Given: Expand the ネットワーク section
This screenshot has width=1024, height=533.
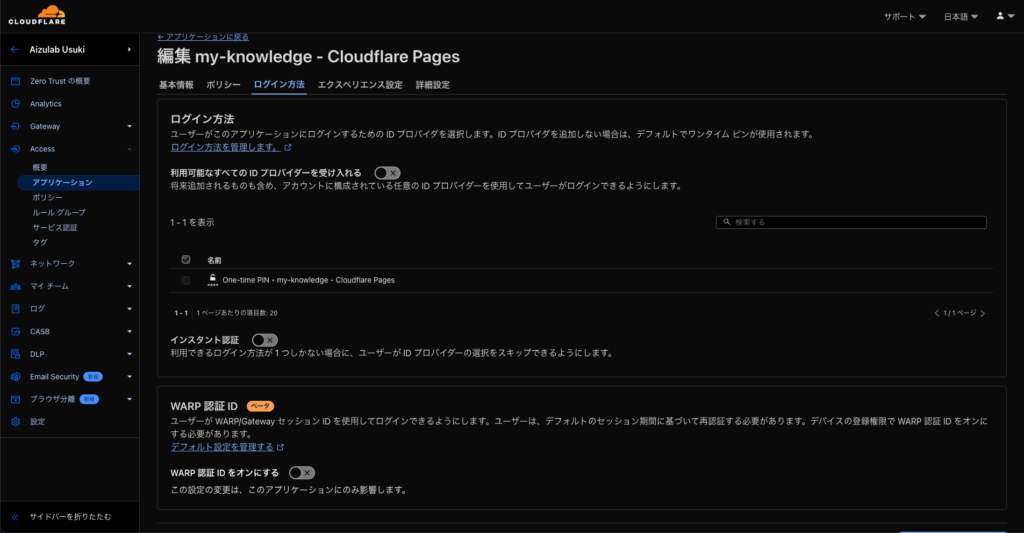Looking at the screenshot, I should (x=129, y=264).
